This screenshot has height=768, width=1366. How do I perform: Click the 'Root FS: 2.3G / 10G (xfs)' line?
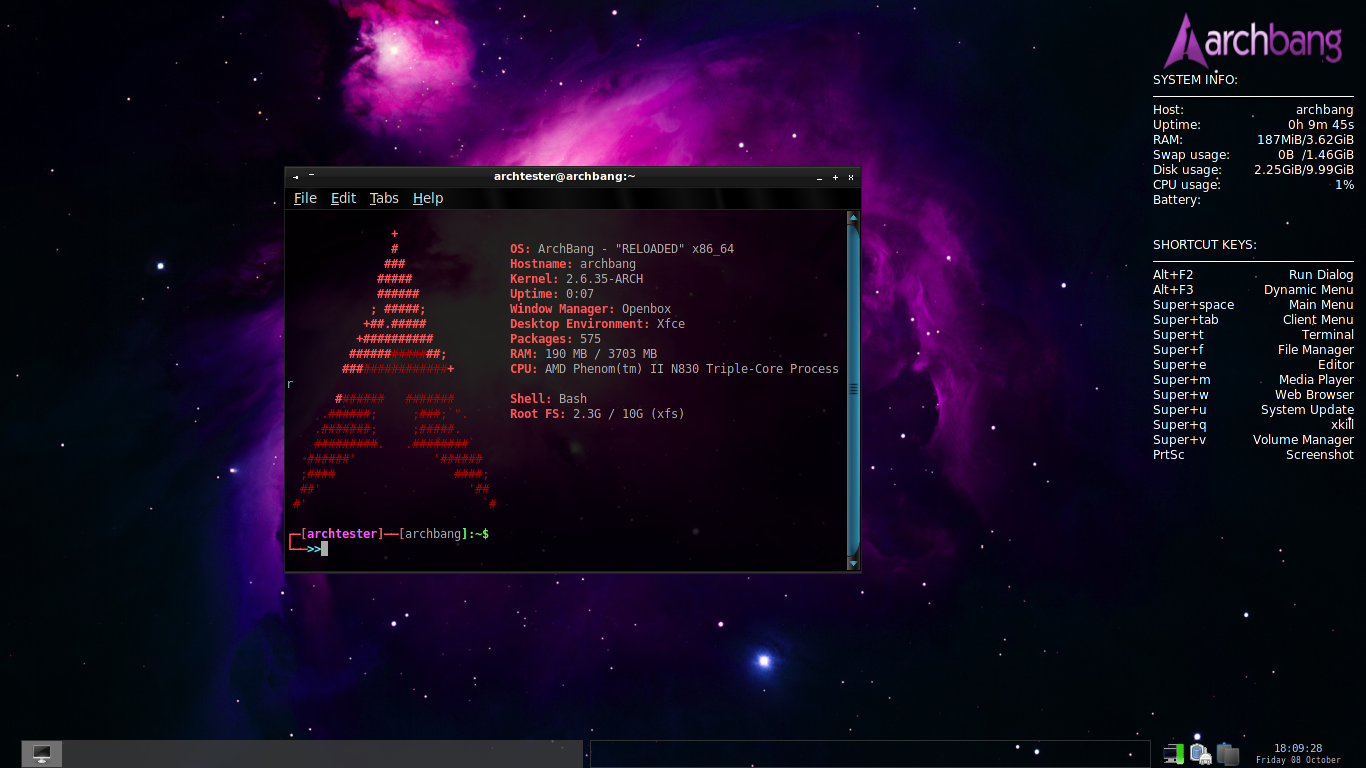[x=597, y=414]
